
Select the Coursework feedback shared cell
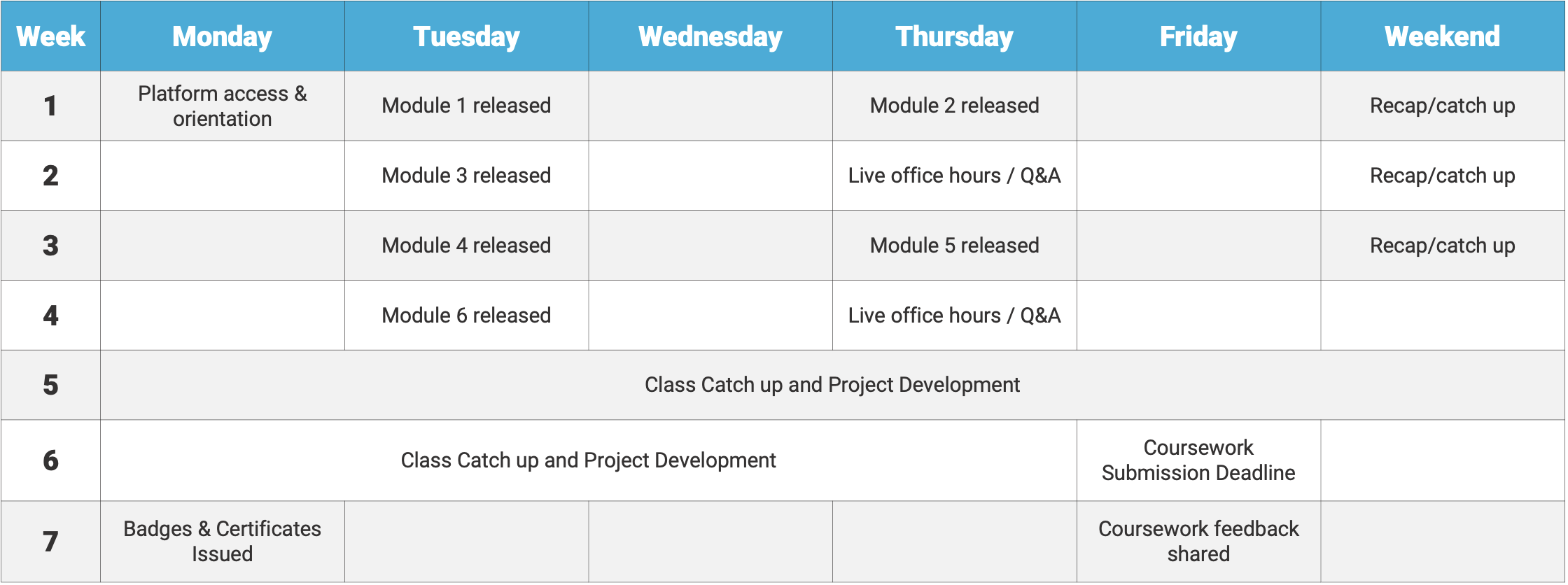click(x=1198, y=542)
